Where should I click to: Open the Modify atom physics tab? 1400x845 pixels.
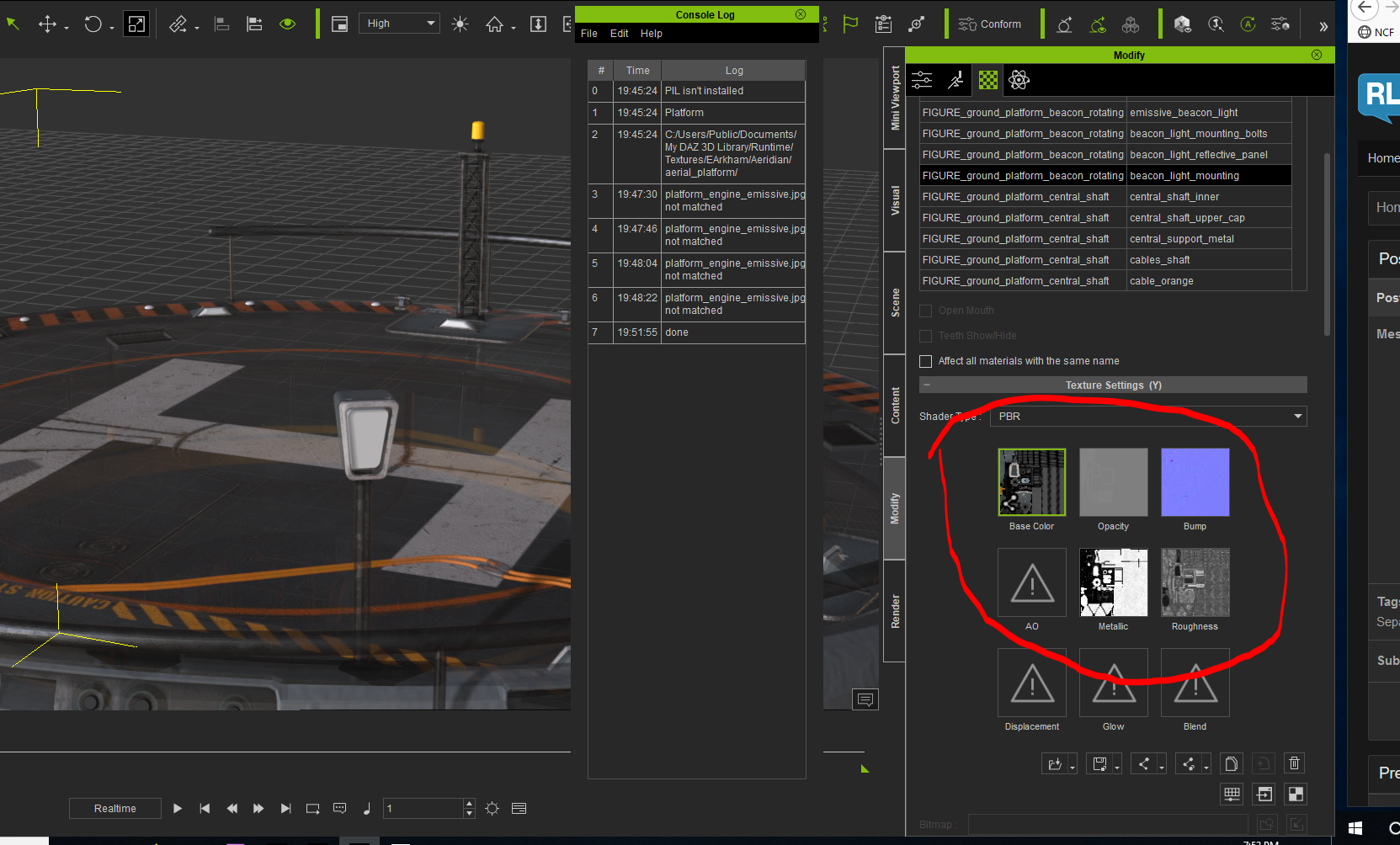1019,80
